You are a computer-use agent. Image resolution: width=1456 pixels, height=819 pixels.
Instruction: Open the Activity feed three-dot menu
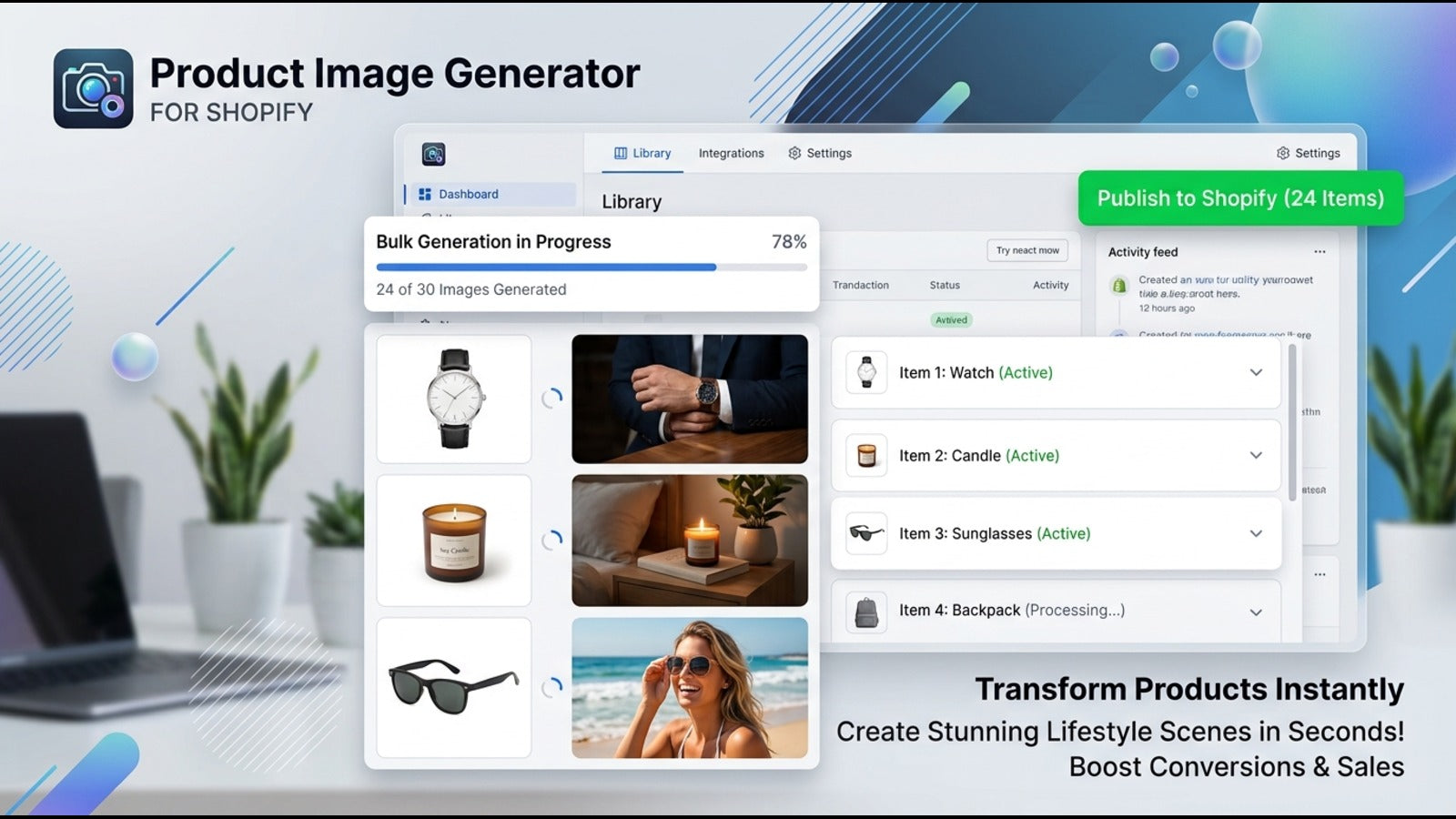pyautogui.click(x=1319, y=252)
